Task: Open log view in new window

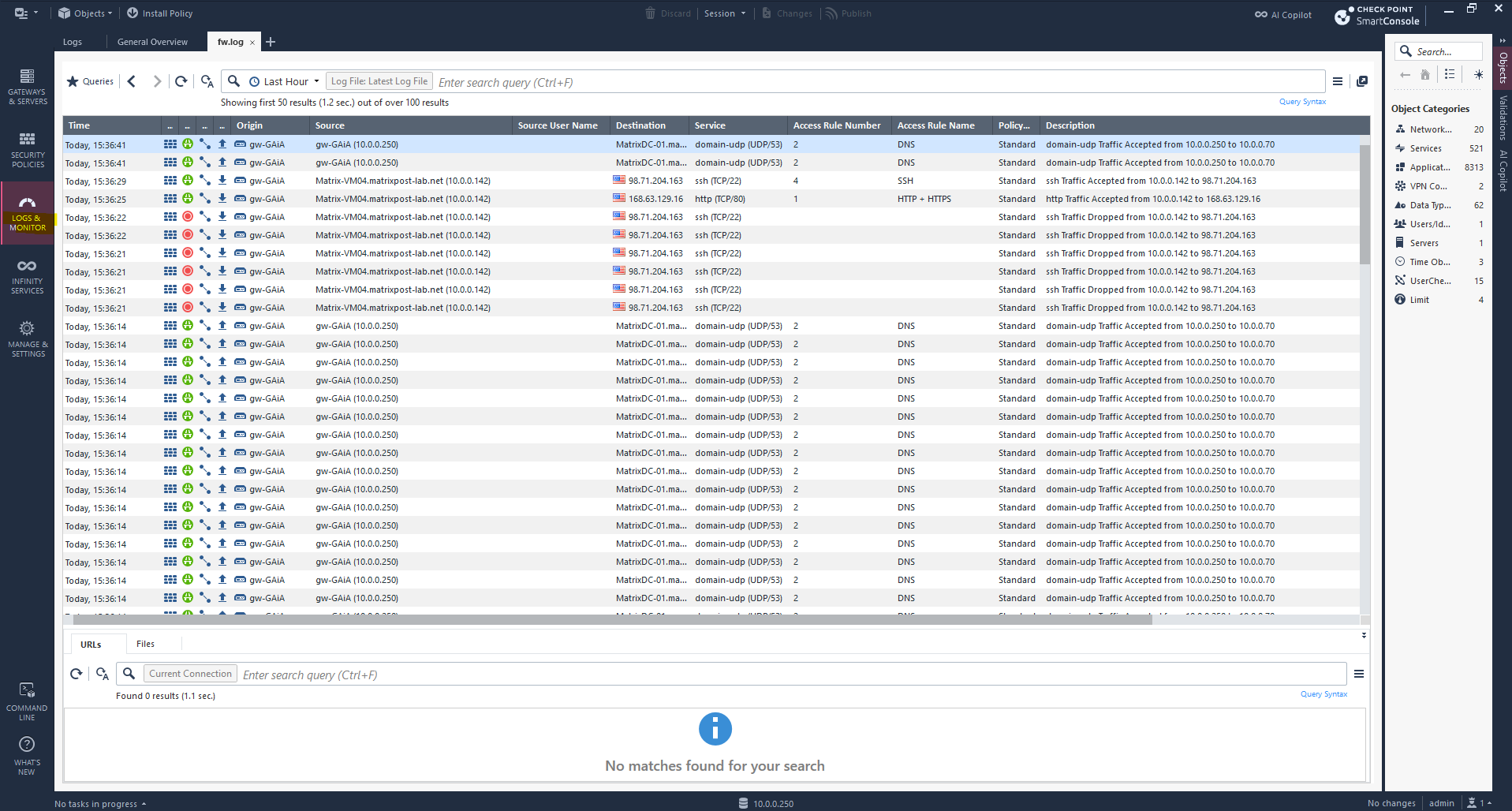Action: click(x=1362, y=81)
